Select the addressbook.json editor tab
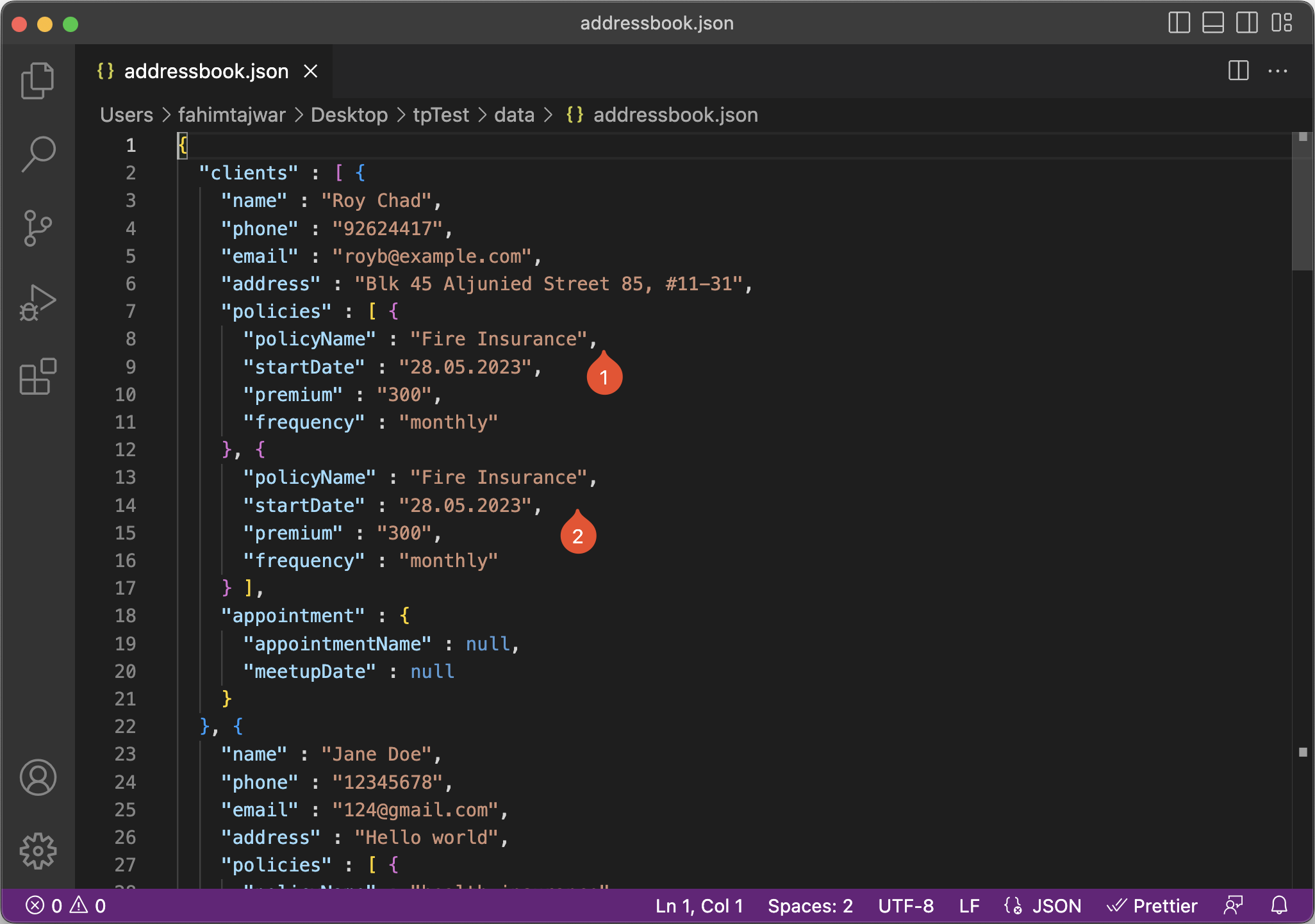Viewport: 1315px width, 924px height. coord(205,71)
